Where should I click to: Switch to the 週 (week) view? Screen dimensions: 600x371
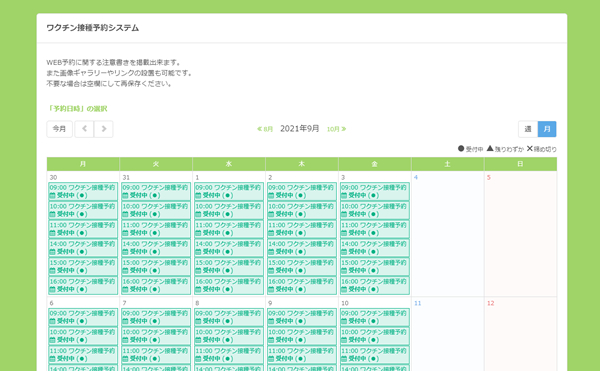[x=528, y=129]
